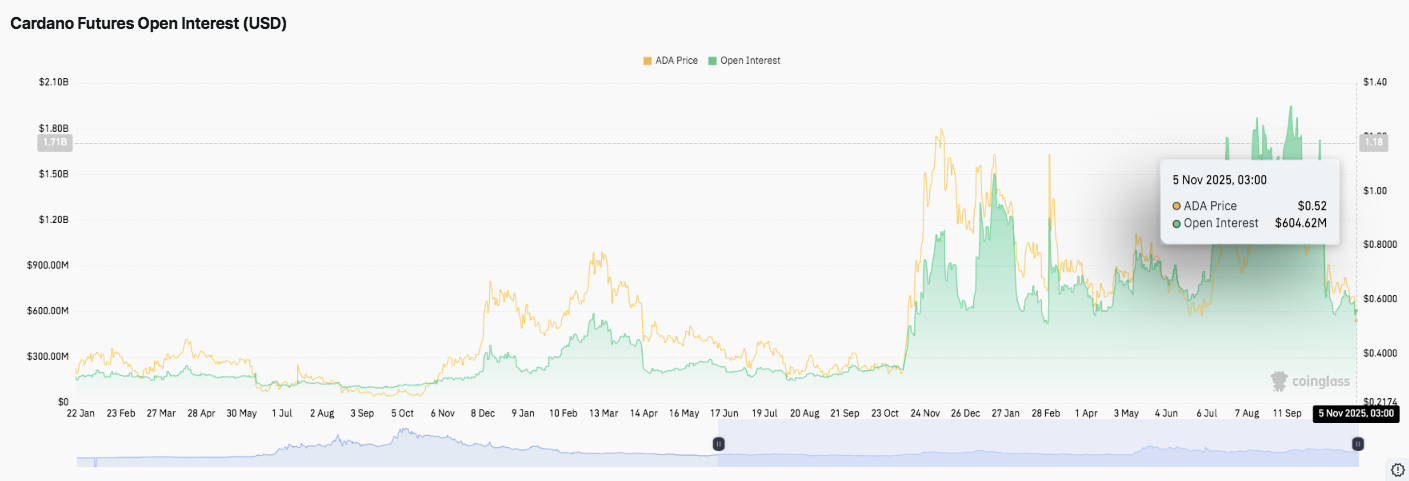This screenshot has height=481, width=1409.
Task: Click the green Open Interest legend marker
Action: coord(712,61)
